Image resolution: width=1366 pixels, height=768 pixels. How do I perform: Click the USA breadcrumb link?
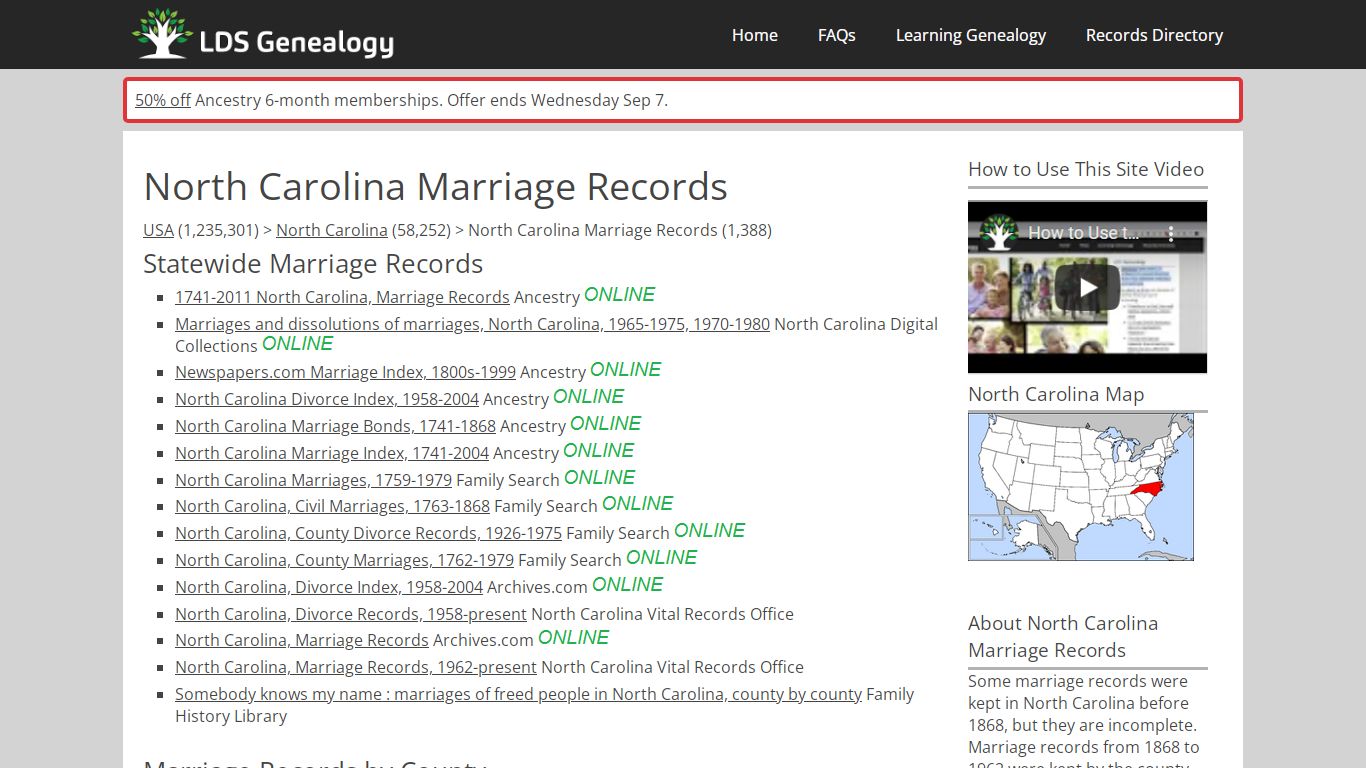[x=158, y=230]
